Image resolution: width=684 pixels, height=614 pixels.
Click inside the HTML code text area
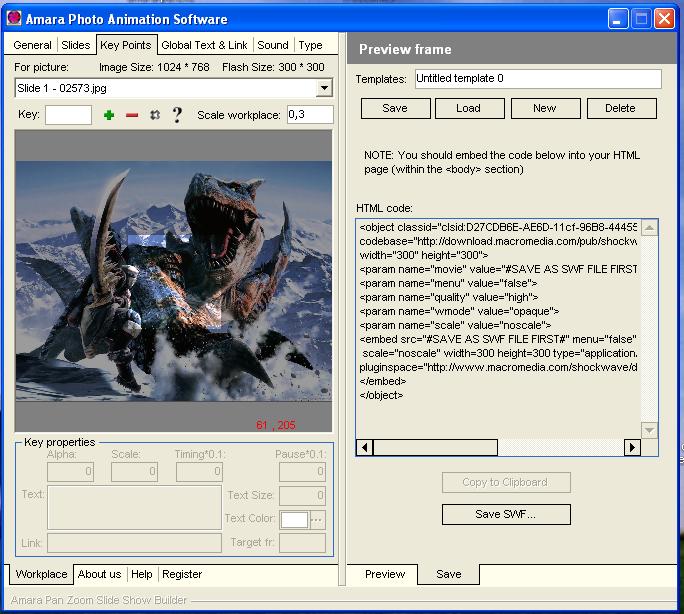point(498,328)
